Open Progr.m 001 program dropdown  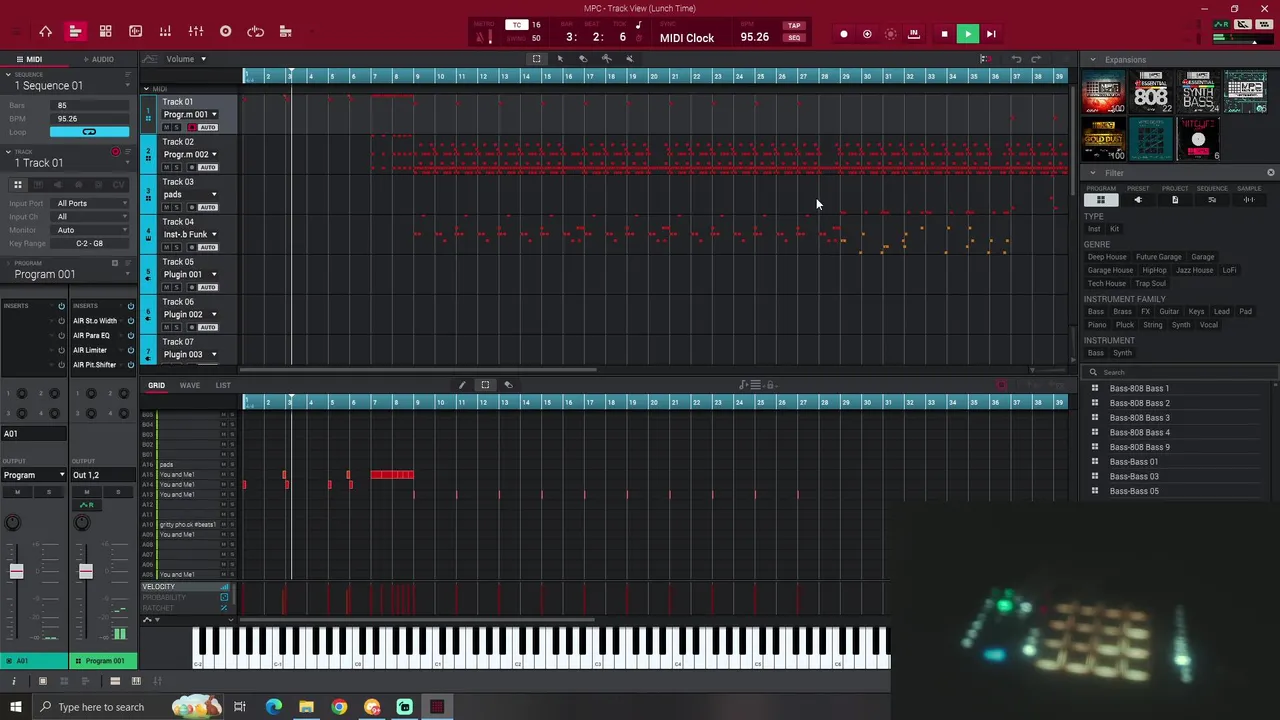pos(190,114)
